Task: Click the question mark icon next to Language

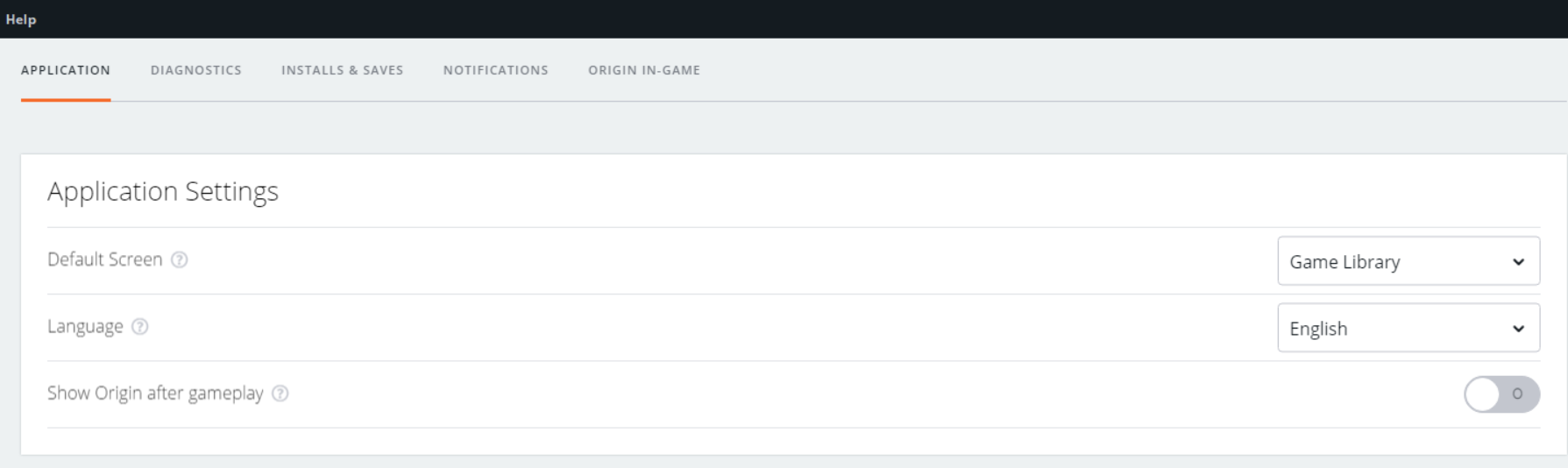Action: tap(140, 327)
